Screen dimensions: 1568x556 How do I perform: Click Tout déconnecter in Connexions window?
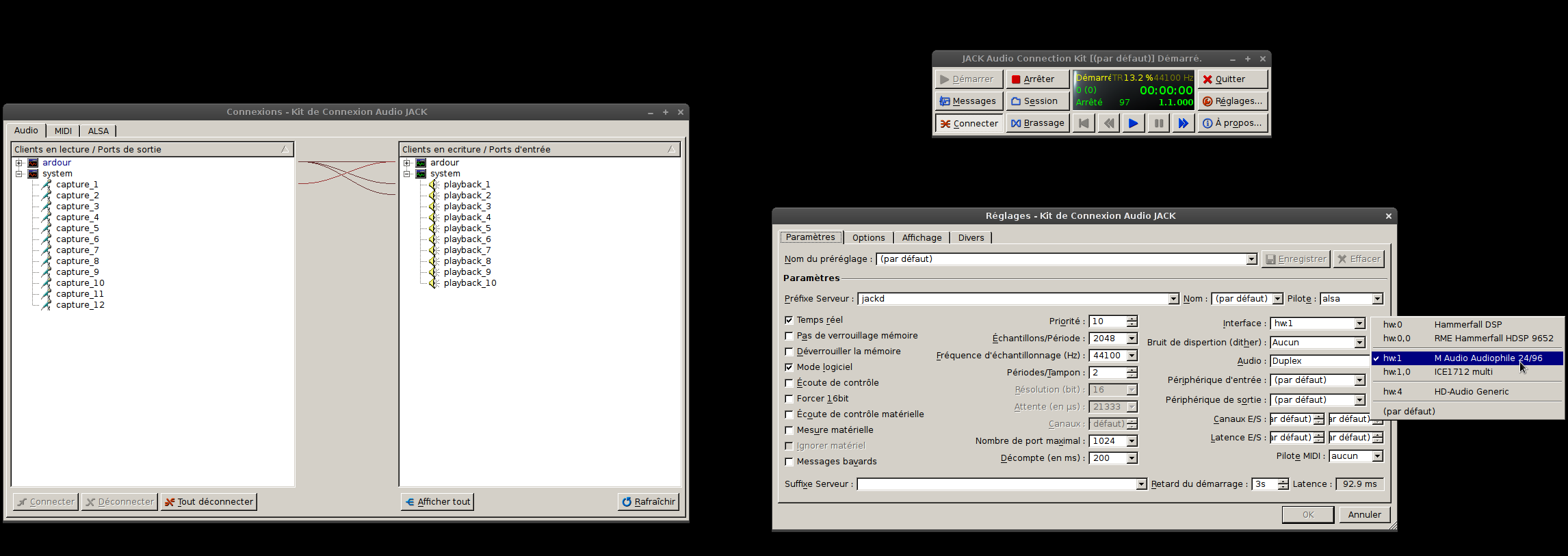(x=209, y=502)
